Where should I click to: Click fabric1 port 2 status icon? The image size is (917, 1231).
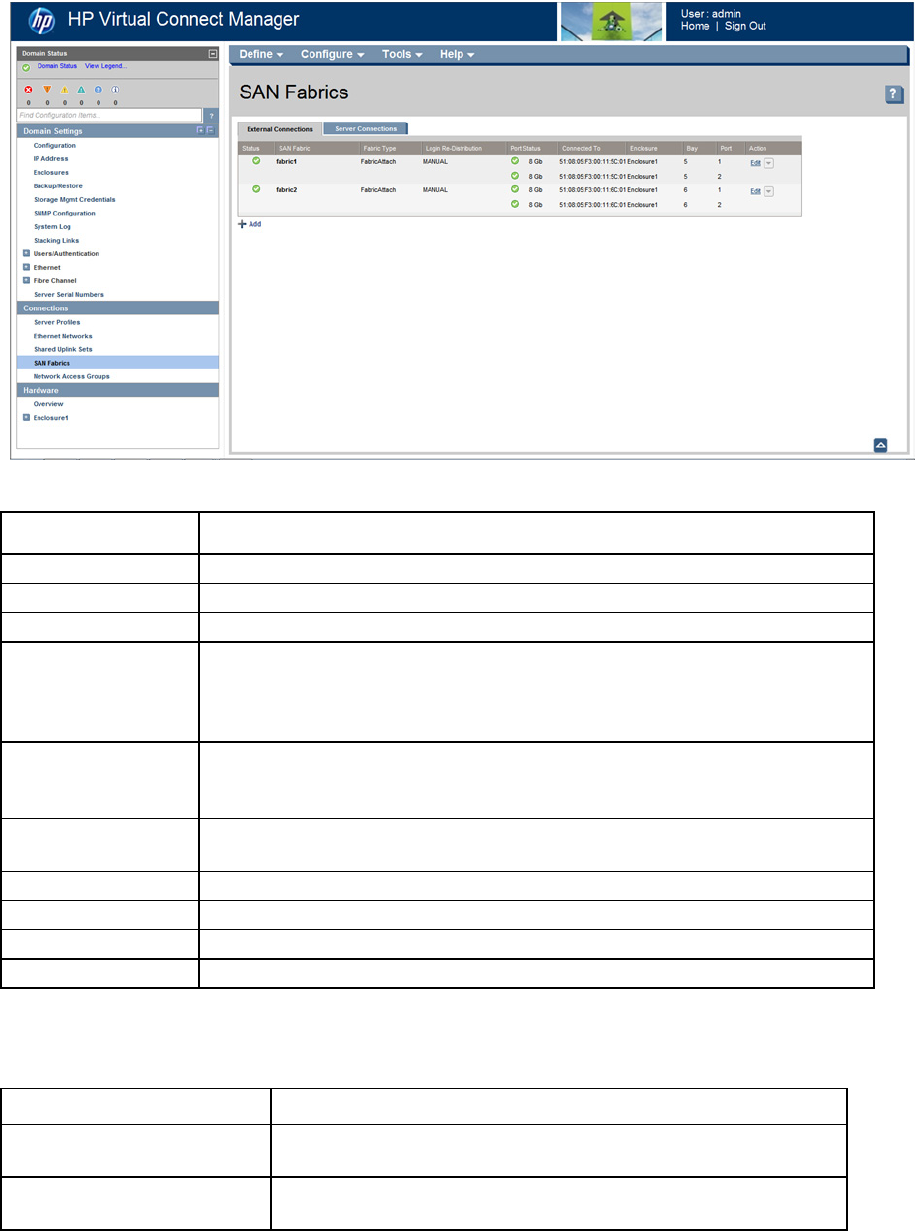point(515,176)
